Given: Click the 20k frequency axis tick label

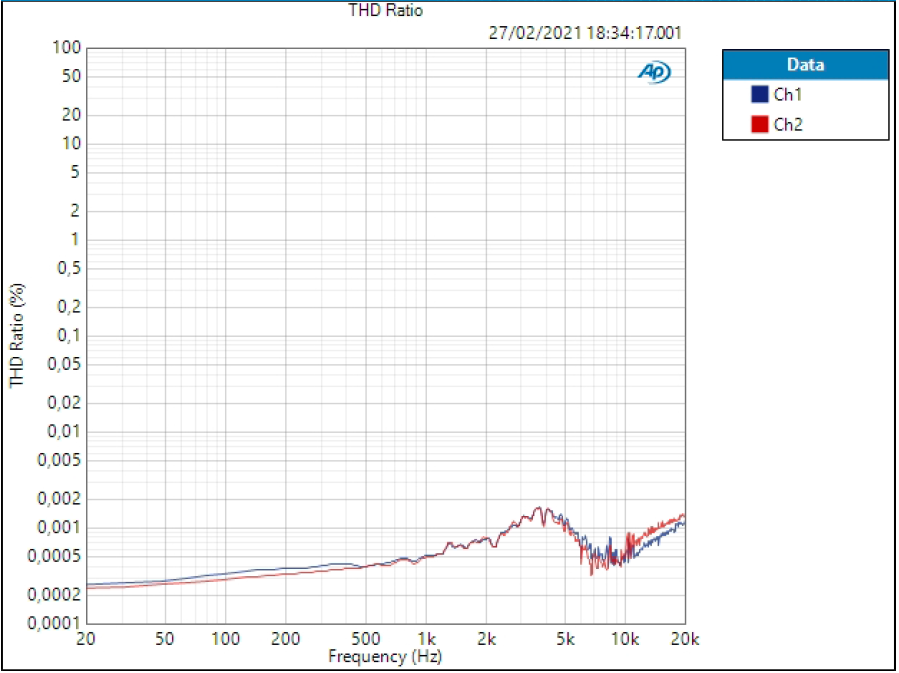Looking at the screenshot, I should pos(685,639).
